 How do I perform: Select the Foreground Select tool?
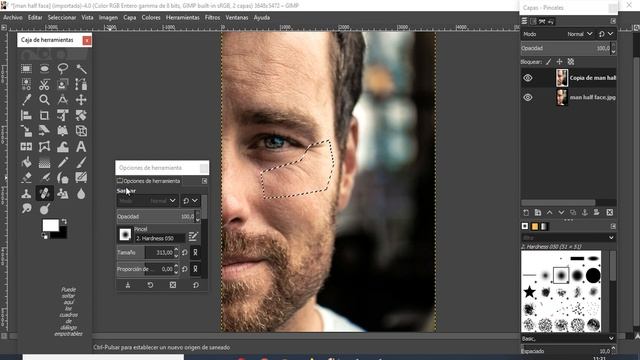(x=62, y=84)
